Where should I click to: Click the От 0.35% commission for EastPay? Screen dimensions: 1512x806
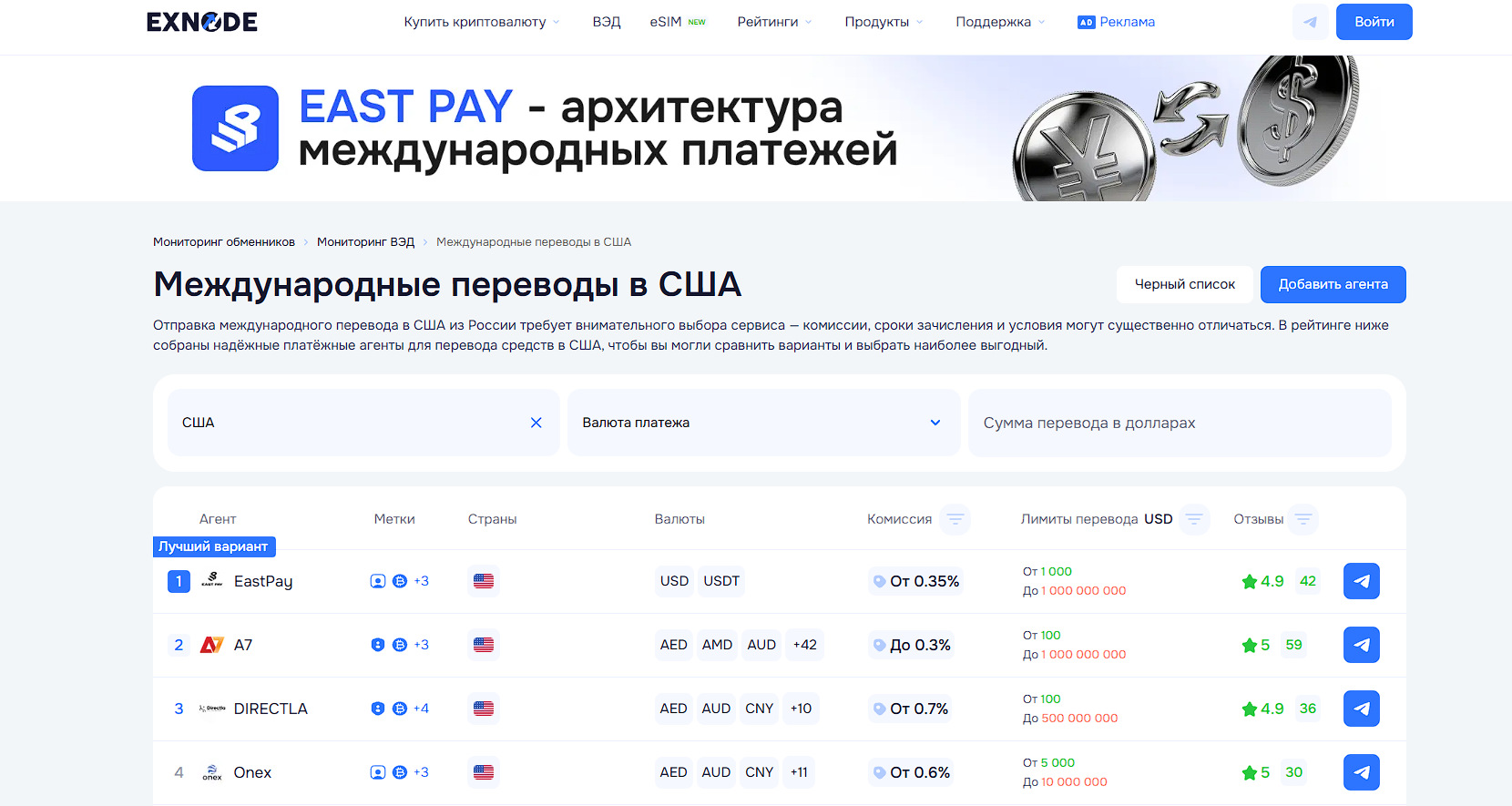point(915,581)
